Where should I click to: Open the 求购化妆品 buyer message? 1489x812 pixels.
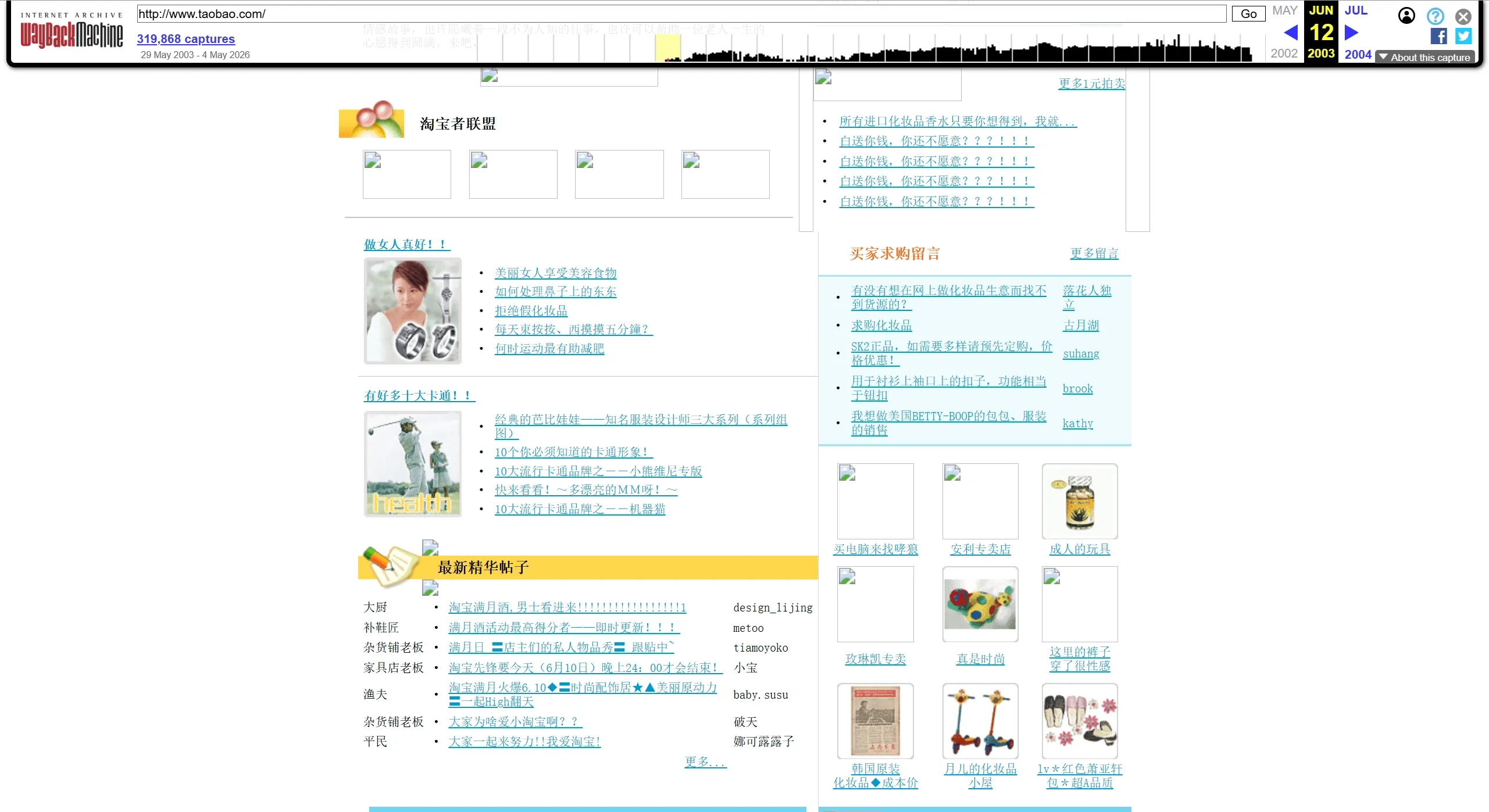[x=881, y=325]
